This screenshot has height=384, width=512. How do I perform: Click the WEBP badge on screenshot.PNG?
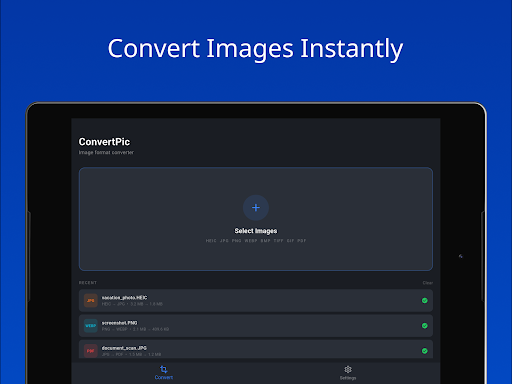90,326
